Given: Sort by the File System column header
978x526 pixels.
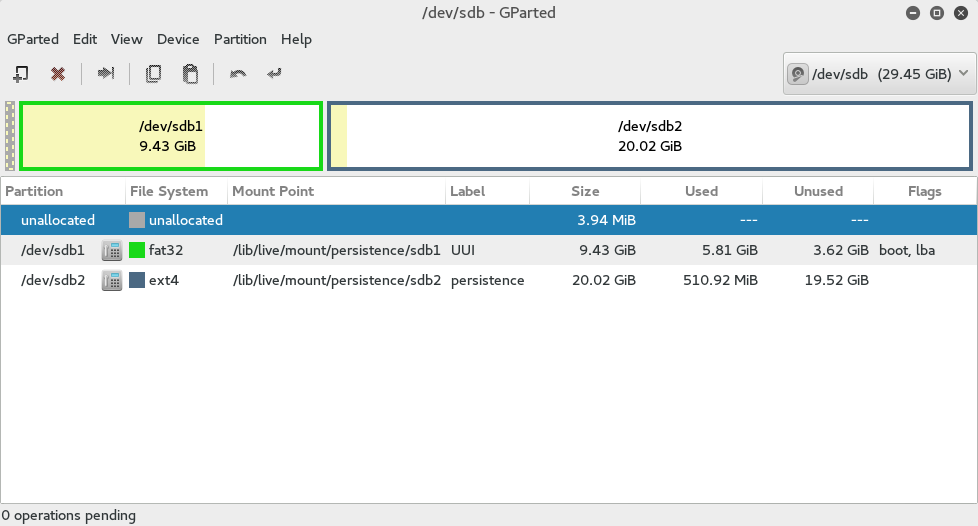Looking at the screenshot, I should [176, 192].
